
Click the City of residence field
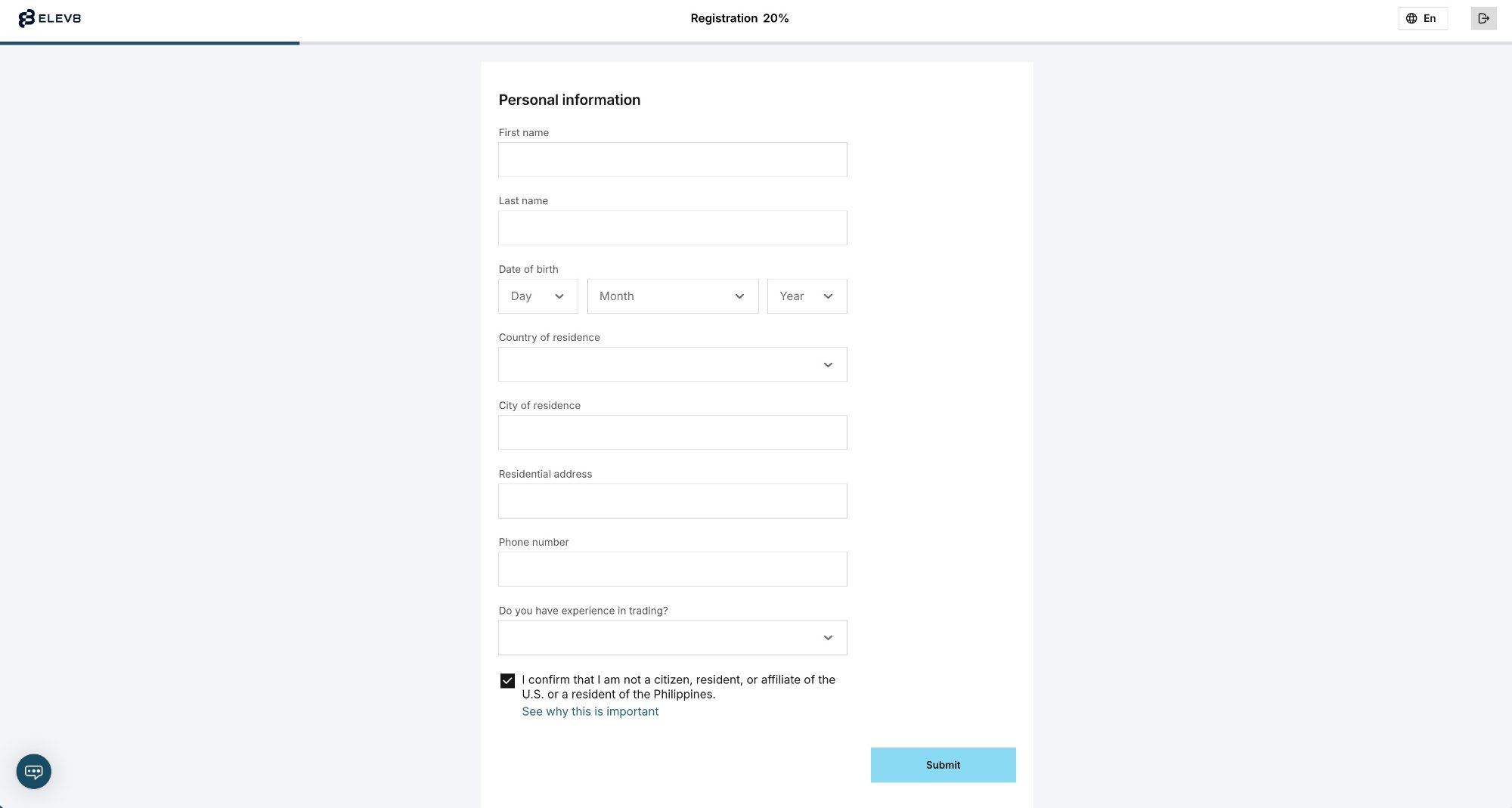[x=672, y=432]
